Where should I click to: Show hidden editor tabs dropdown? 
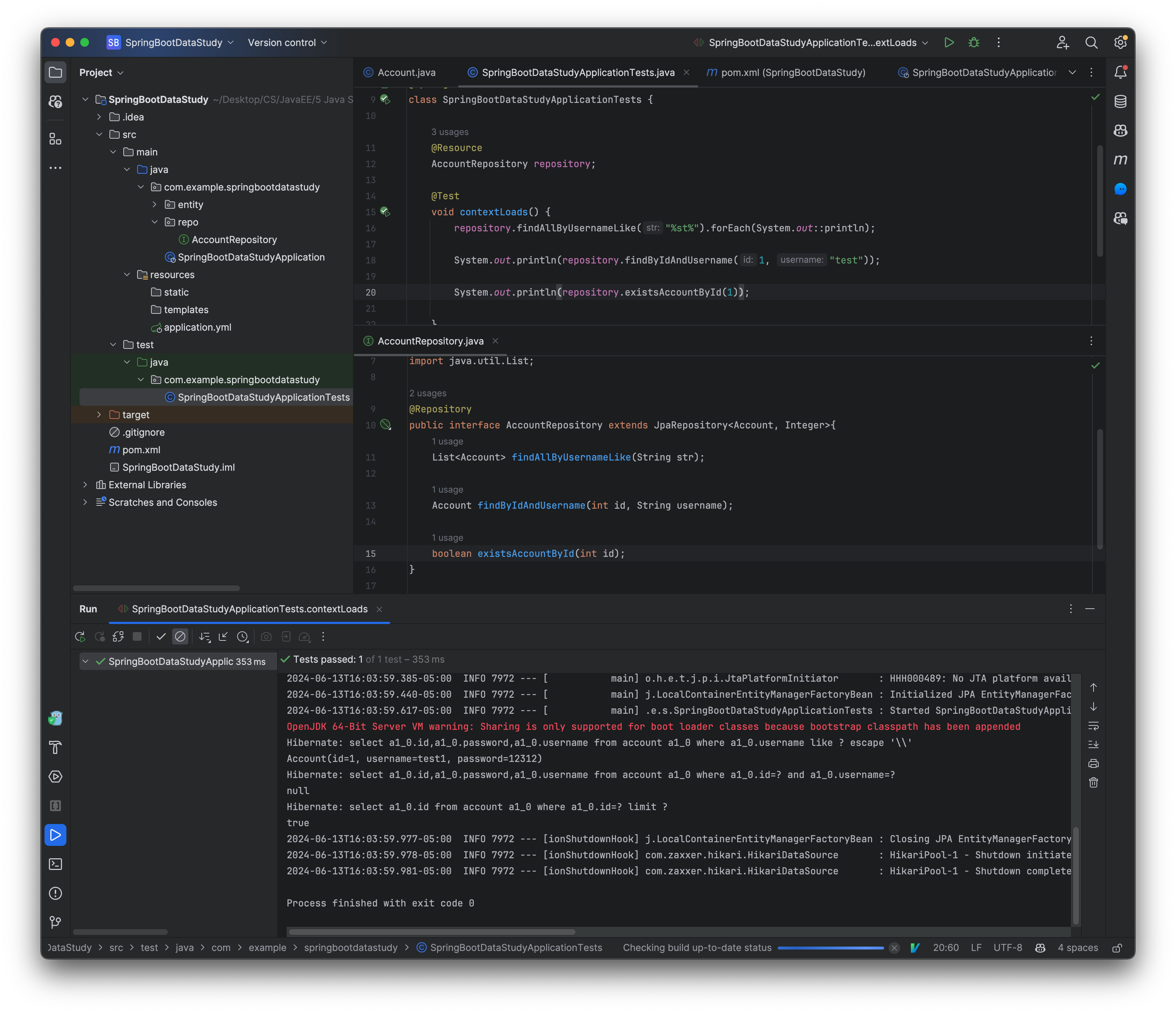click(x=1072, y=72)
